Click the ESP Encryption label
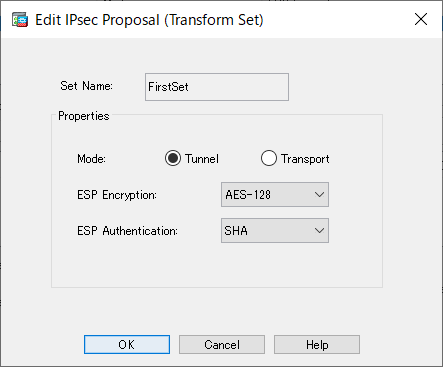Viewport: 443px width, 367px height. click(117, 195)
